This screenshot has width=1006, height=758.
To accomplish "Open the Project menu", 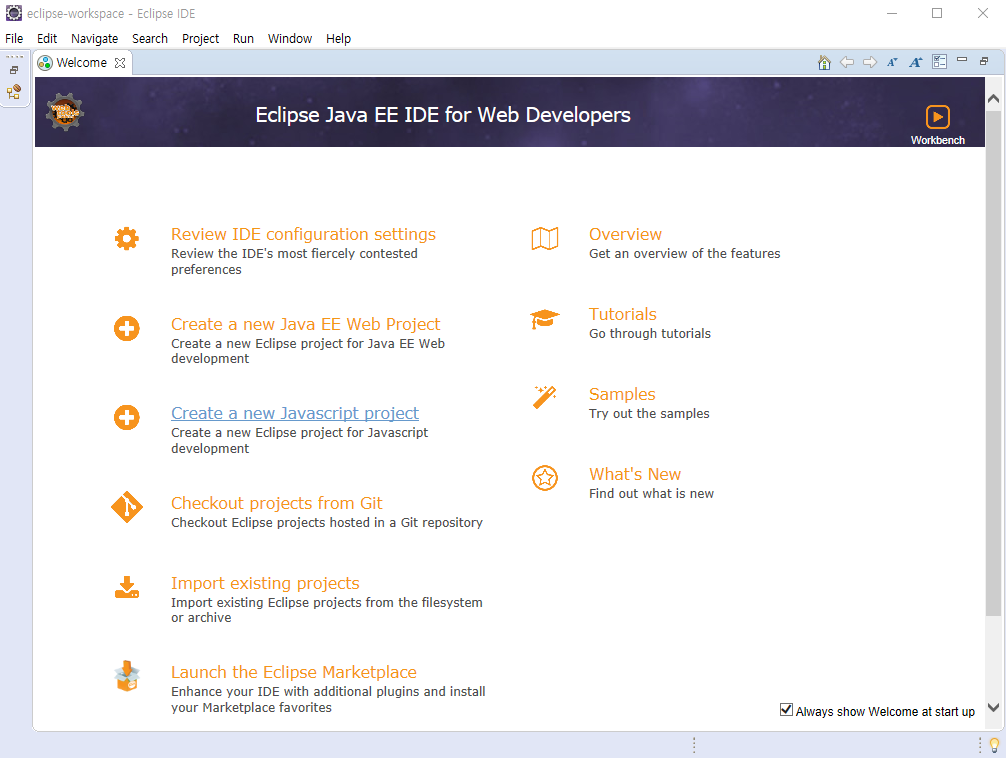I will coord(200,39).
